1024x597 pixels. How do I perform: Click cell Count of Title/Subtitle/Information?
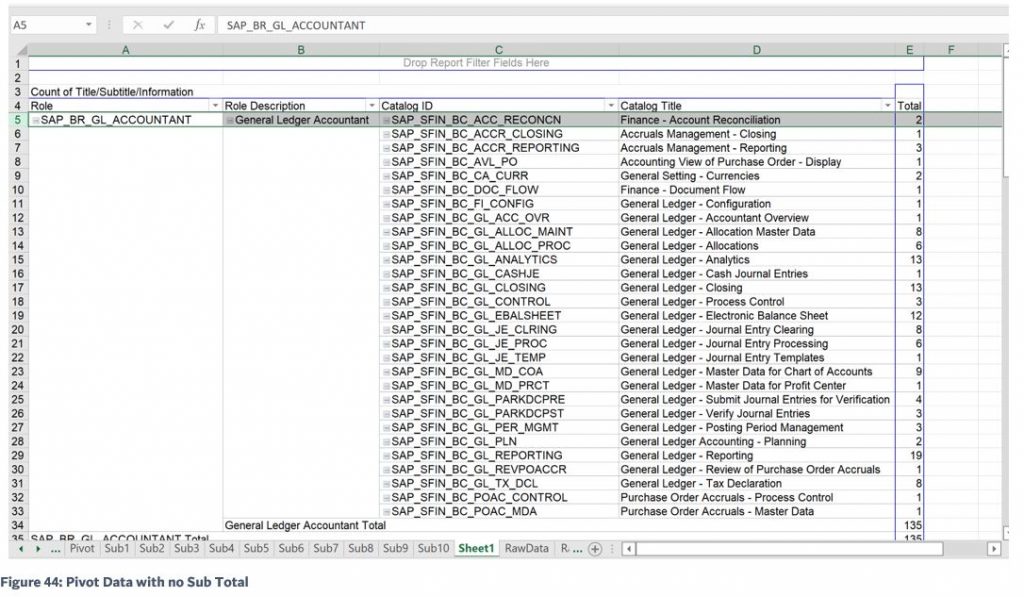click(112, 92)
